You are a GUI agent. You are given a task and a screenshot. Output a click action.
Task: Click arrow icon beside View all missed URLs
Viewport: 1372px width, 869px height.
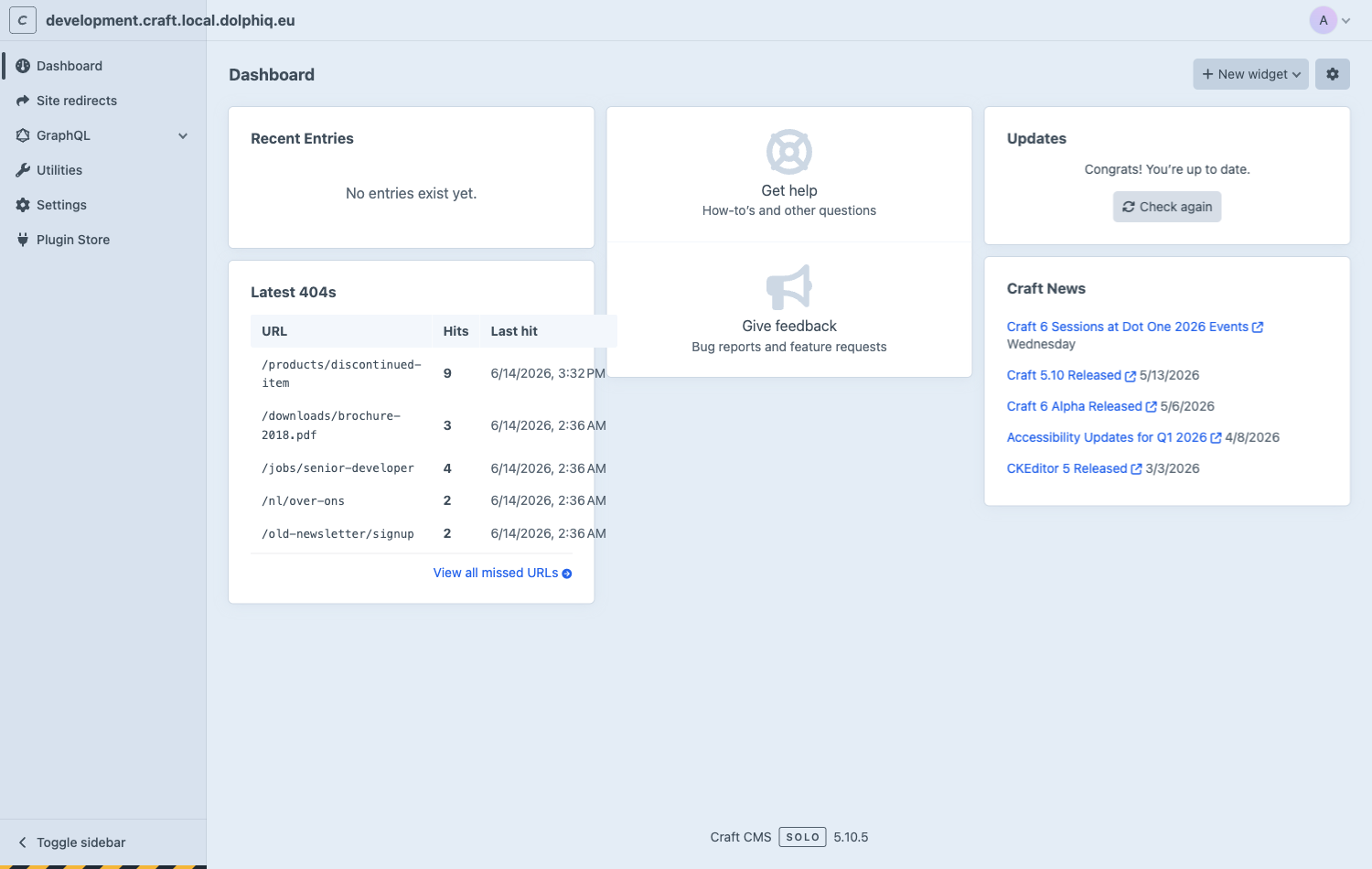[567, 574]
